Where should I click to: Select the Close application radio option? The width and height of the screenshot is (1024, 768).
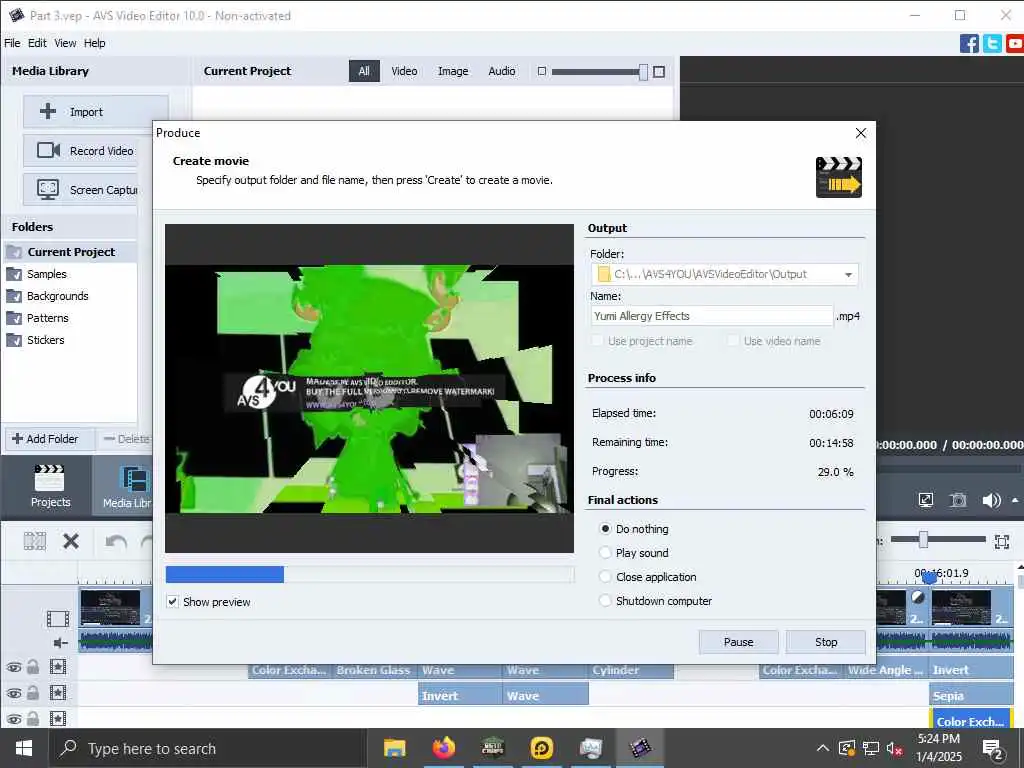tap(605, 577)
